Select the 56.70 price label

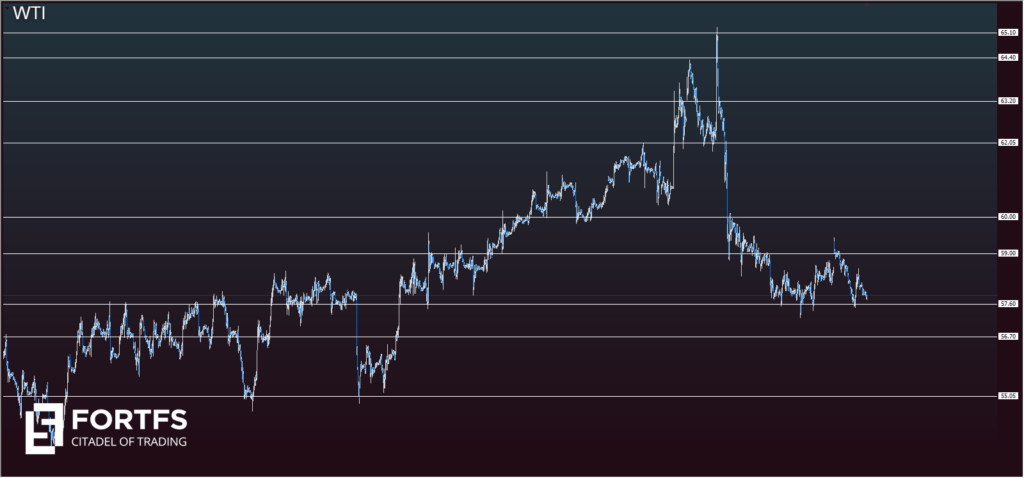pos(1008,337)
